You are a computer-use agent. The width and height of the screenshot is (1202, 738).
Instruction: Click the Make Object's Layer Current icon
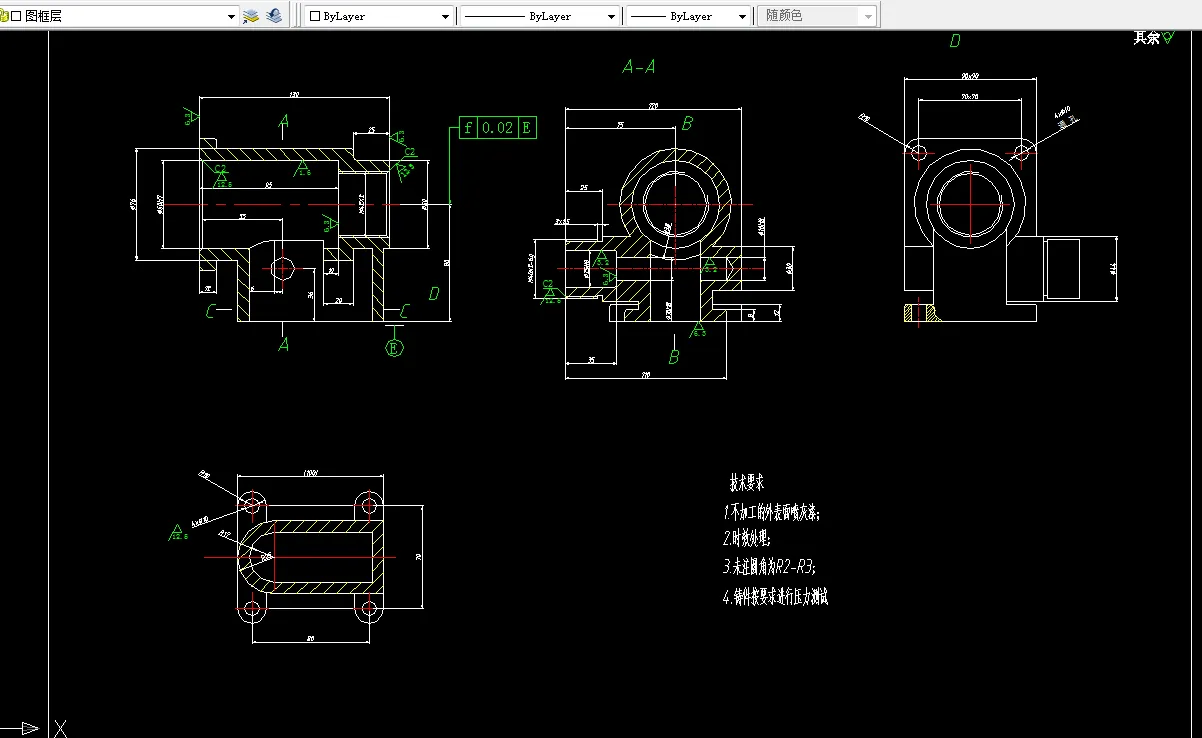[x=251, y=16]
